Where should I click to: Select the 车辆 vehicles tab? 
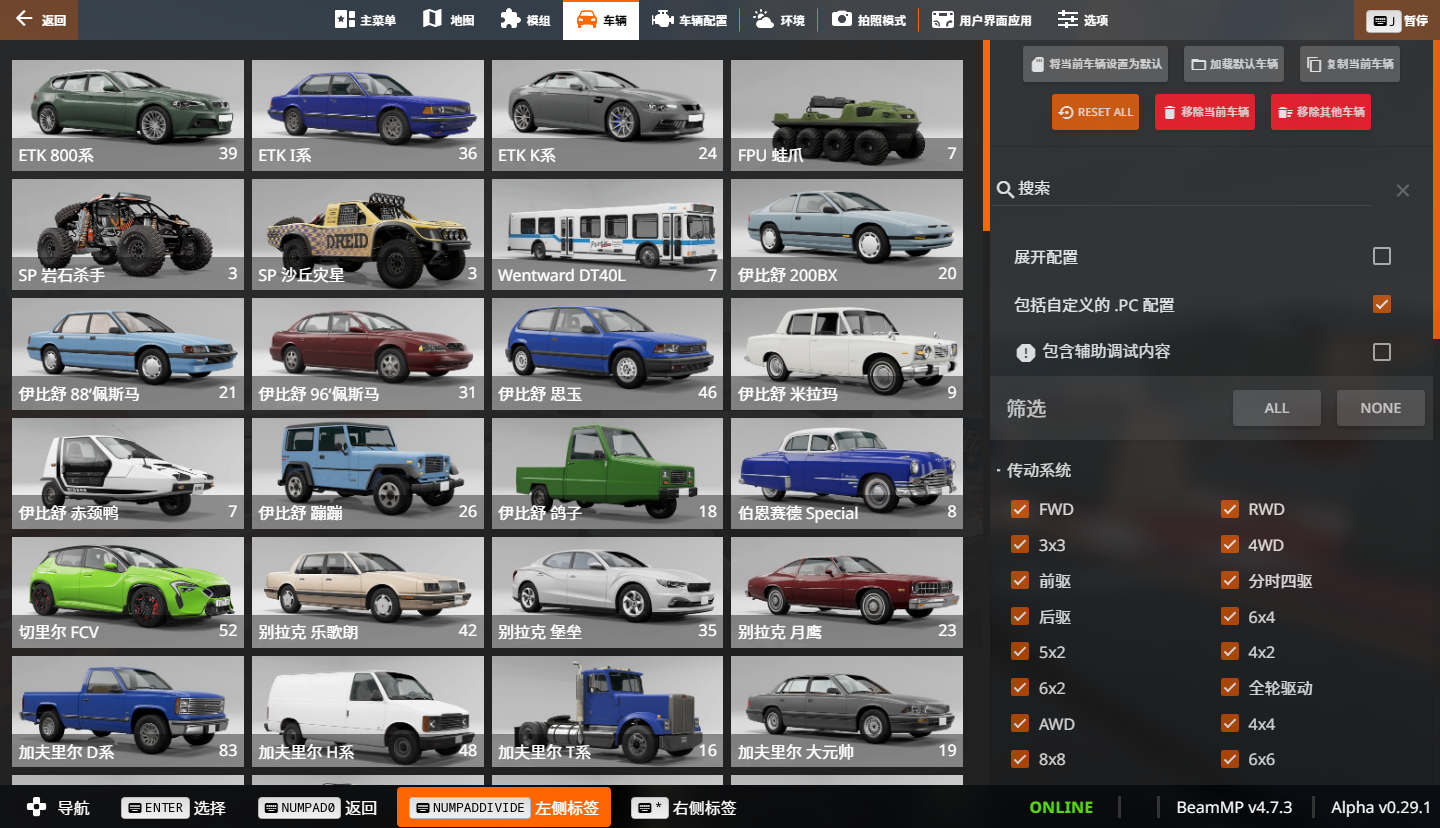pyautogui.click(x=601, y=20)
